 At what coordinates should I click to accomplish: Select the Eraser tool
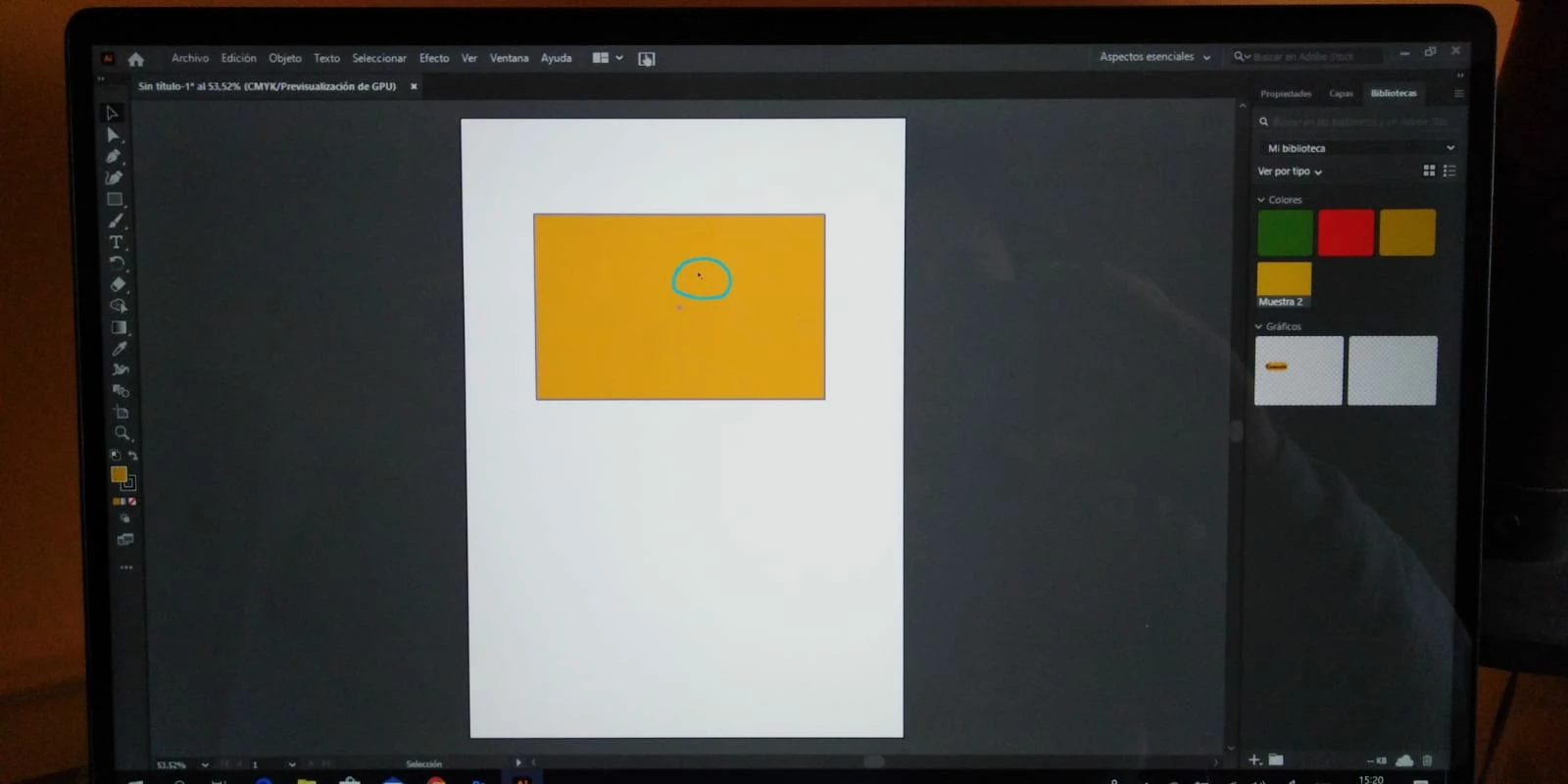coord(118,284)
